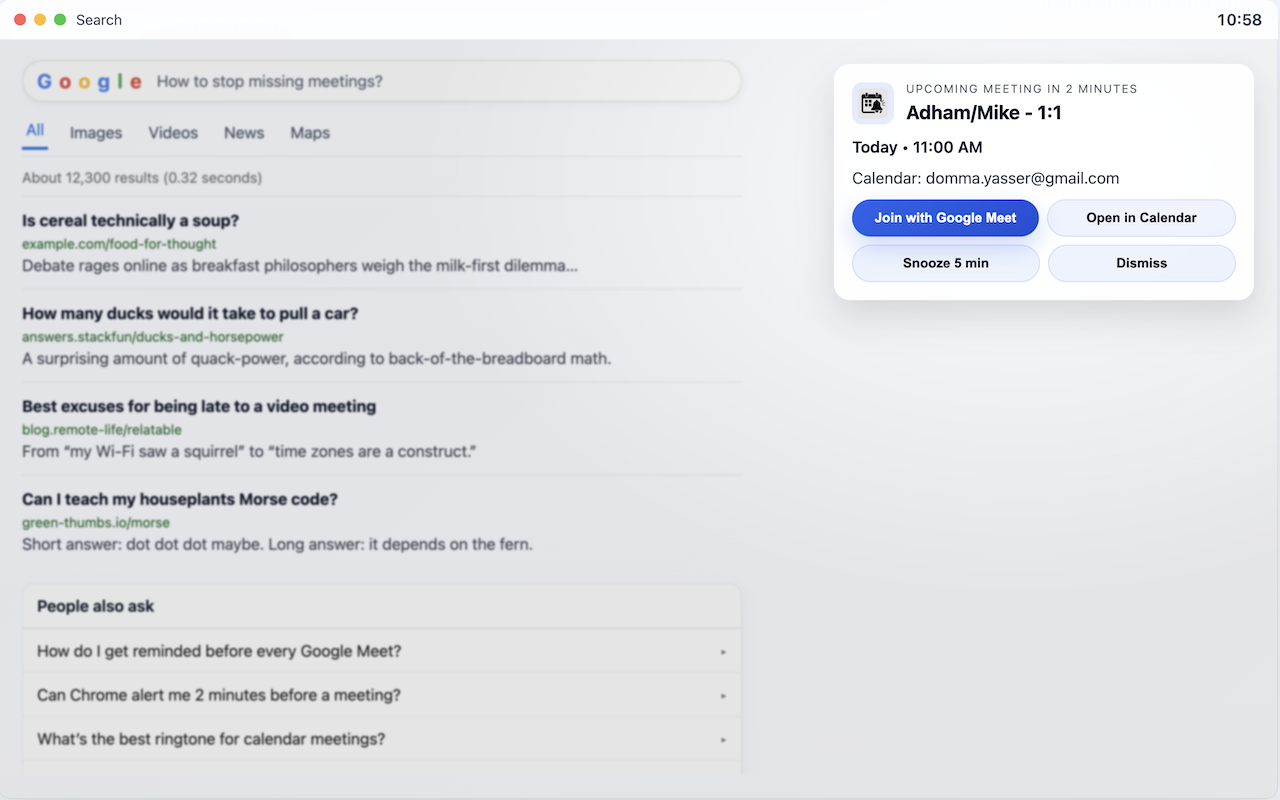Viewport: 1280px width, 800px height.
Task: Switch to the Images tab
Action: pyautogui.click(x=96, y=133)
